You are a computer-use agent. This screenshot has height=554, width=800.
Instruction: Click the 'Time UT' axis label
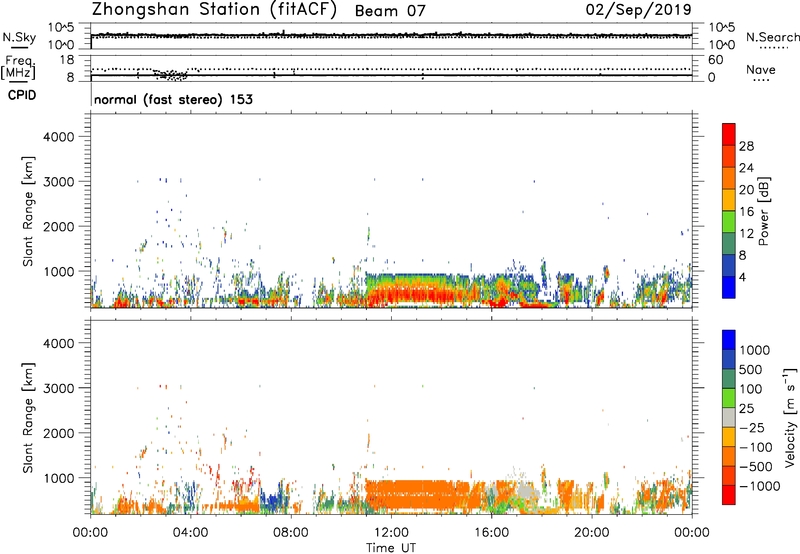click(x=391, y=548)
